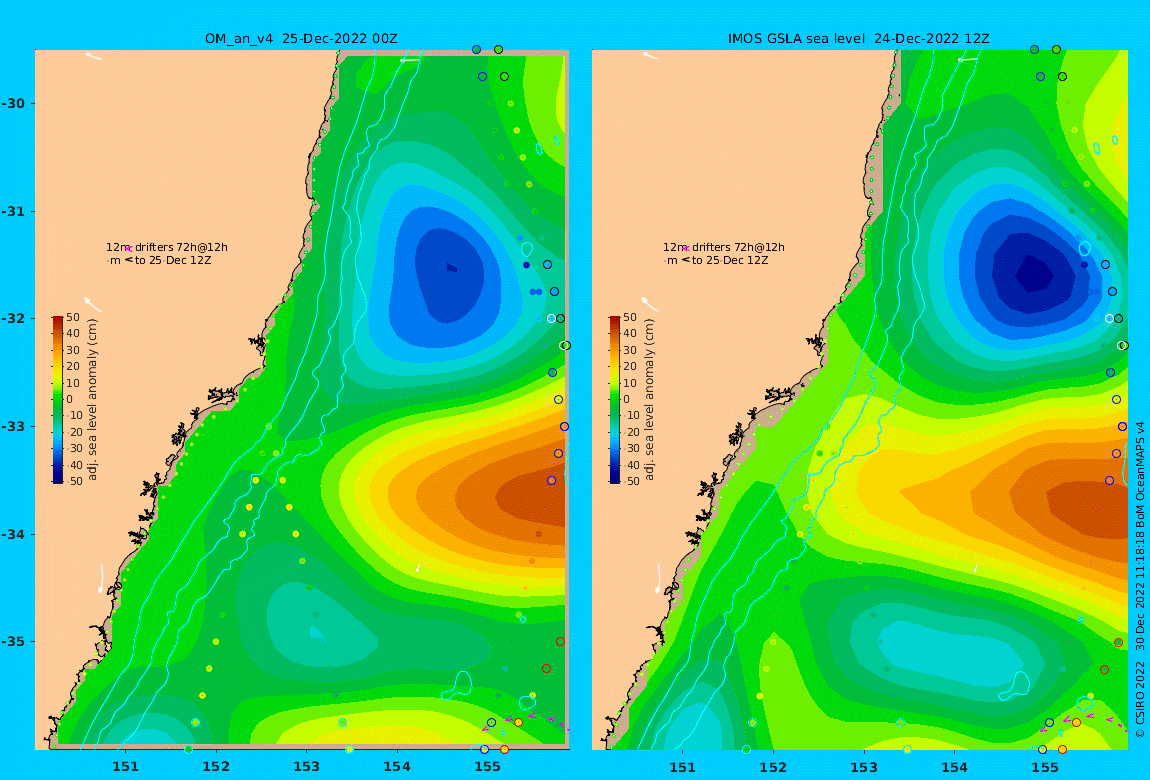Click the '0' tick on right colorbar
1150x780 pixels.
(626, 400)
